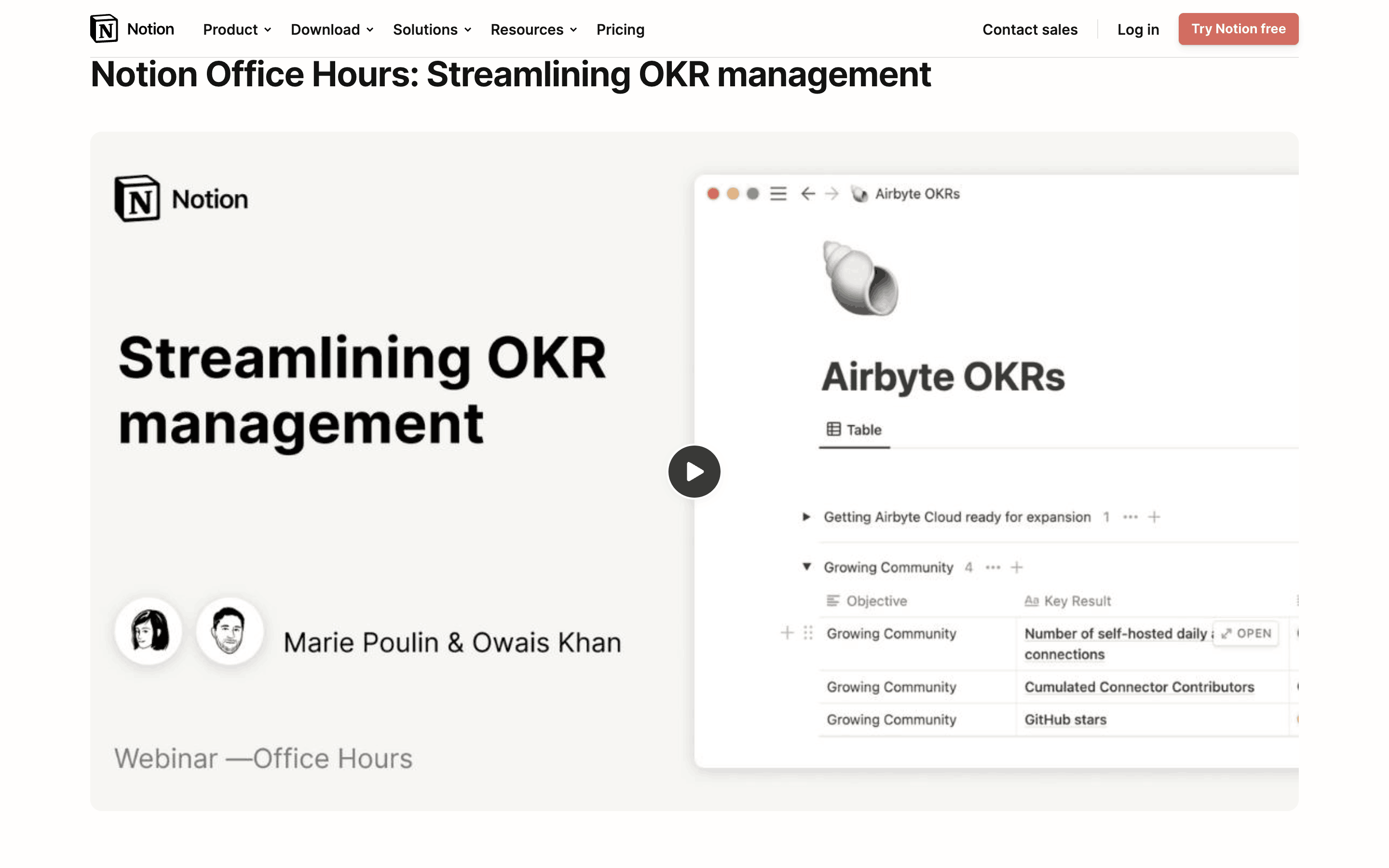
Task: Collapse the Growing Community group
Action: click(806, 567)
